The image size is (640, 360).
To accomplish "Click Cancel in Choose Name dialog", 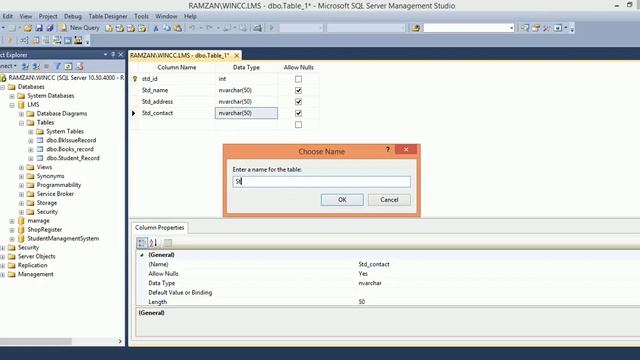I will 389,200.
